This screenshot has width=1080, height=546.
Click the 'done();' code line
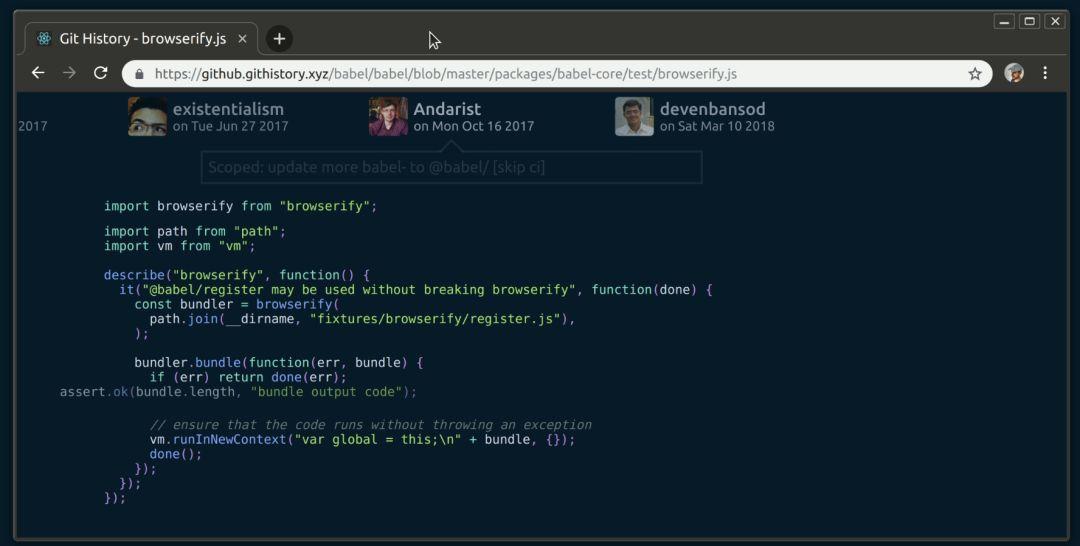(x=176, y=454)
